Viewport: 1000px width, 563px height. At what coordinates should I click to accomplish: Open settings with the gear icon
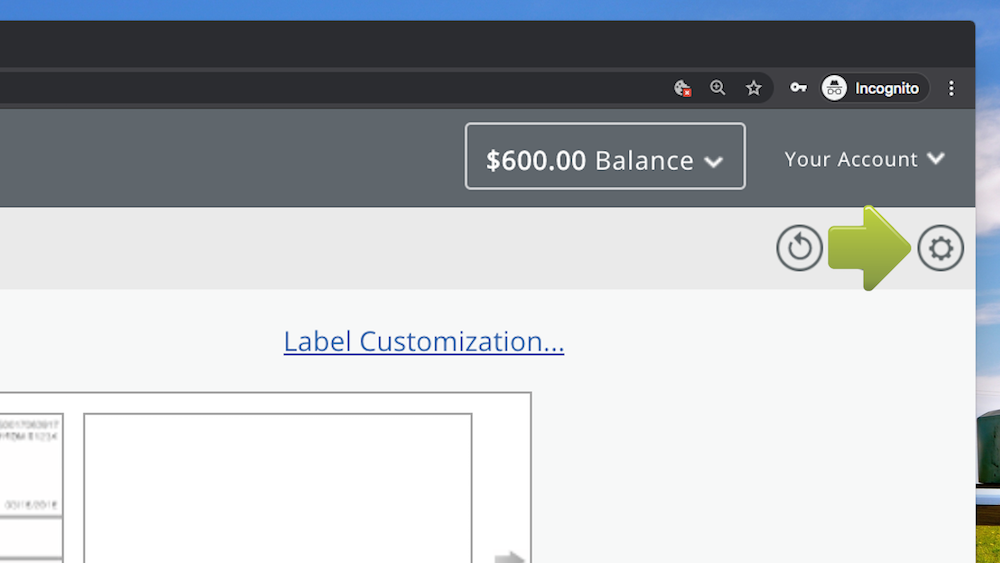[x=941, y=248]
